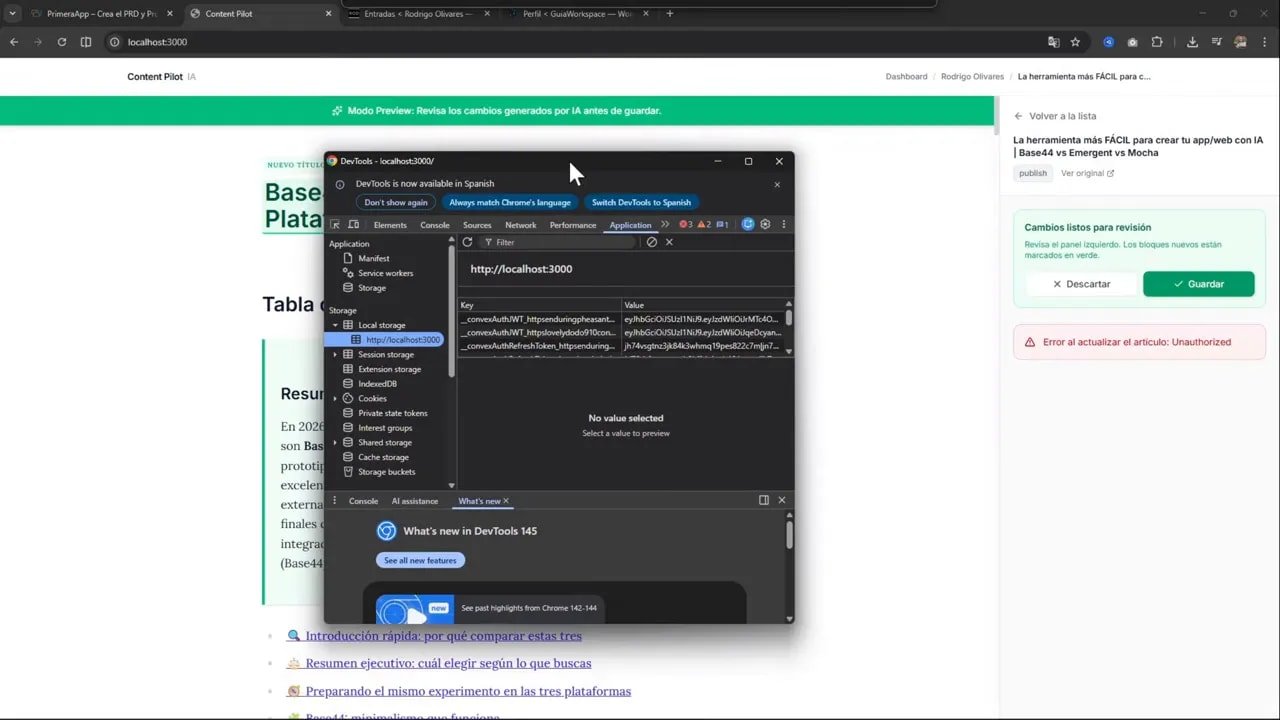
Task: Expand the Session storage tree item
Action: pyautogui.click(x=337, y=354)
